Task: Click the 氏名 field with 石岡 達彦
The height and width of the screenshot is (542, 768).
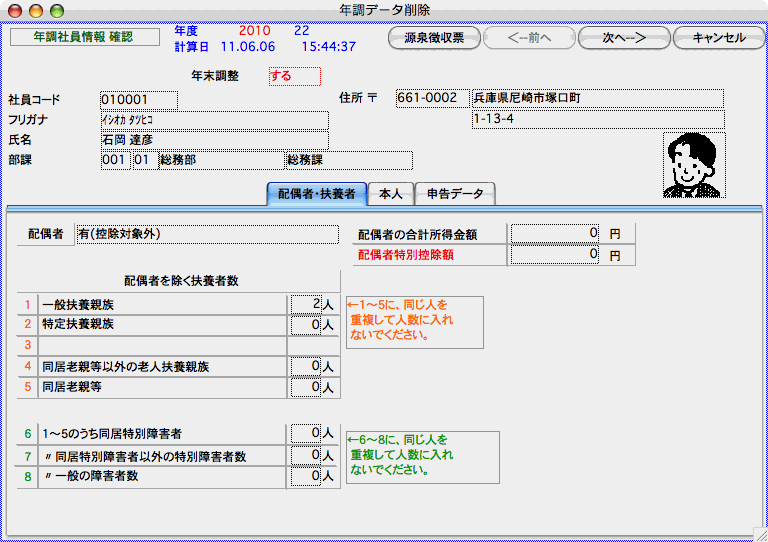Action: [x=214, y=140]
